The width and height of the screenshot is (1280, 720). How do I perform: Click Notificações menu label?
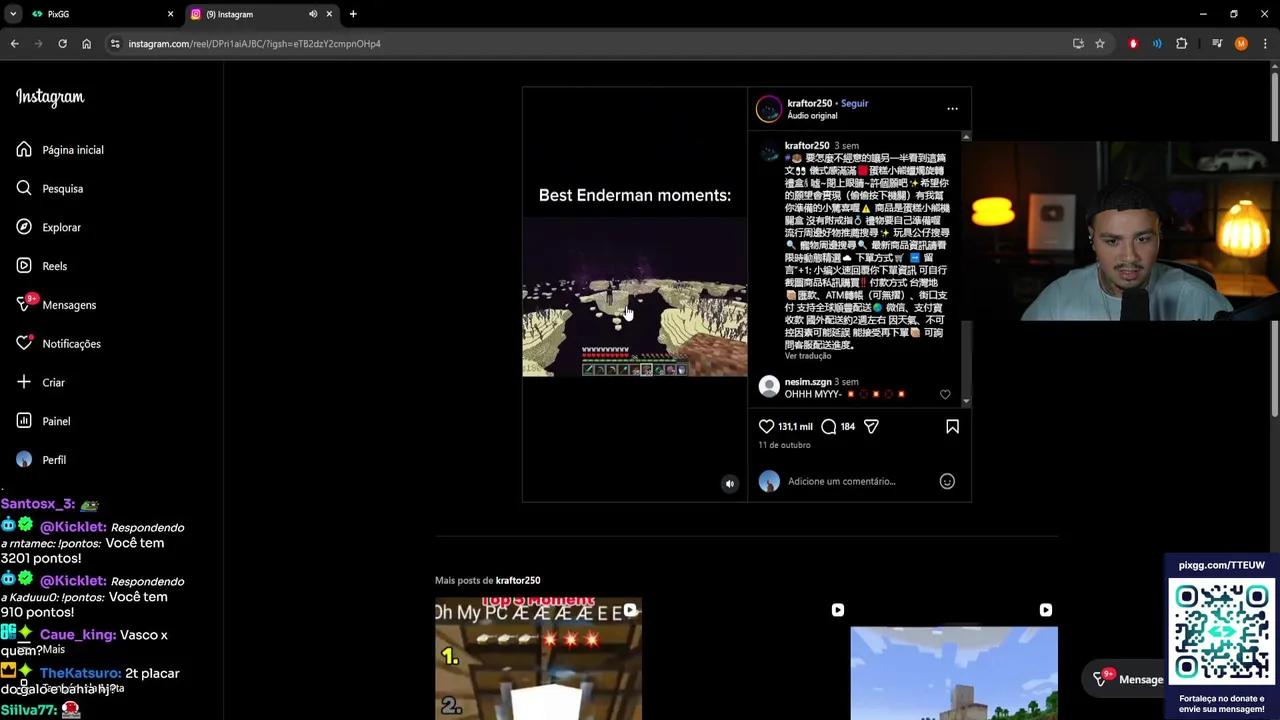(72, 343)
